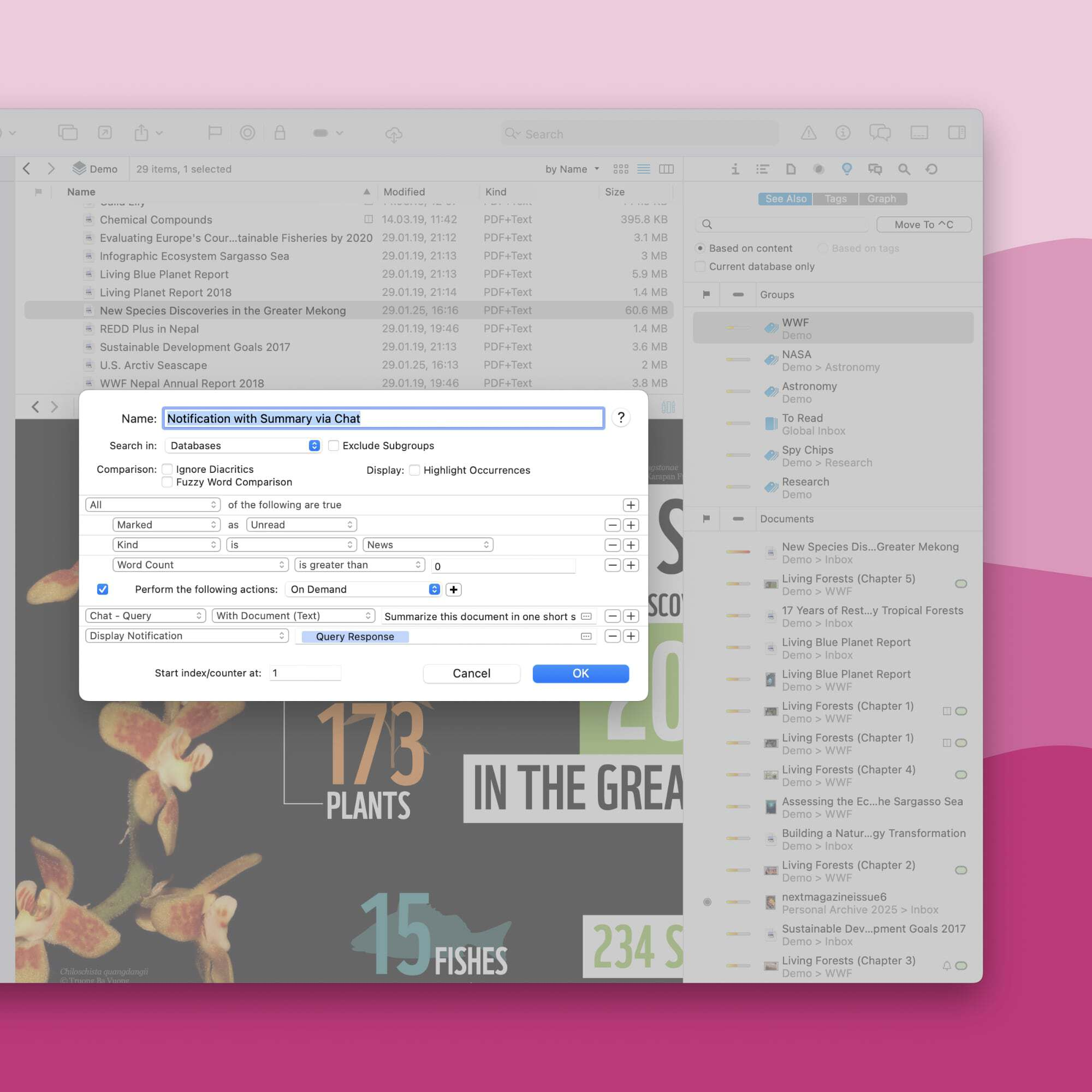This screenshot has width=1092, height=1092.
Task: Open the Display Notification action dropdown
Action: 187,636
